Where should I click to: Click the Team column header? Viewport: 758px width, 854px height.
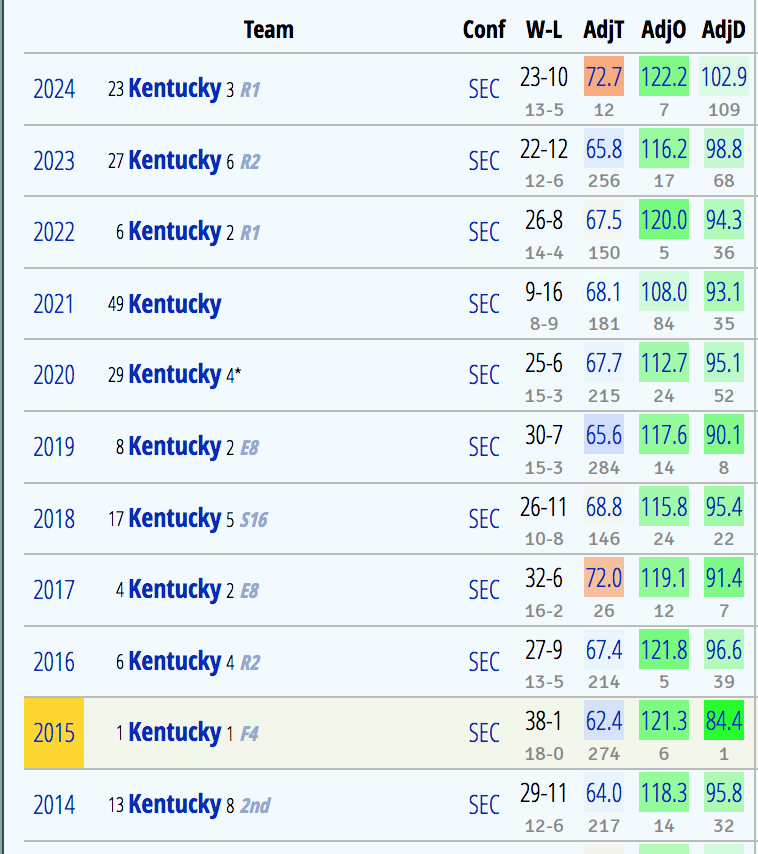click(269, 30)
